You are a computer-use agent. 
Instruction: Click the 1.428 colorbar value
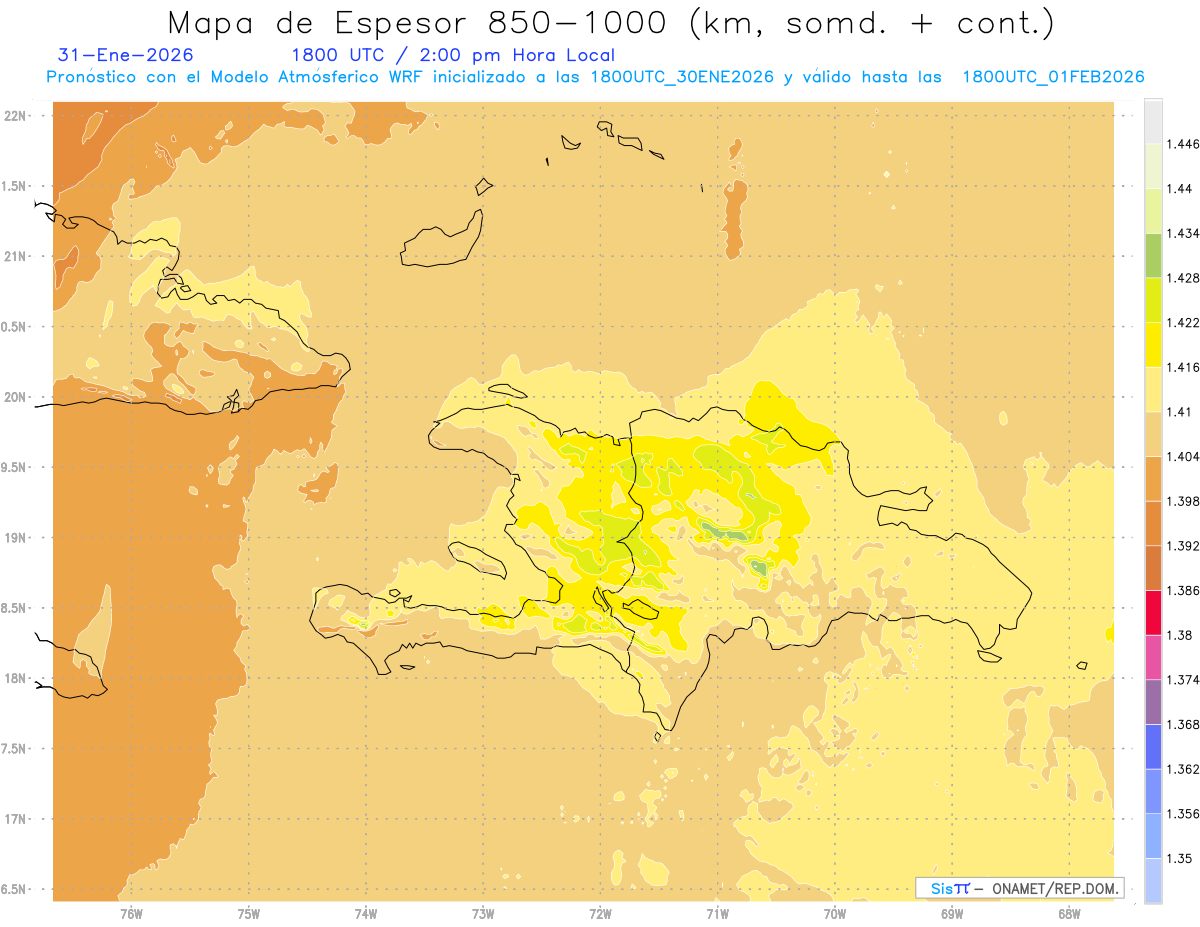click(x=1182, y=278)
